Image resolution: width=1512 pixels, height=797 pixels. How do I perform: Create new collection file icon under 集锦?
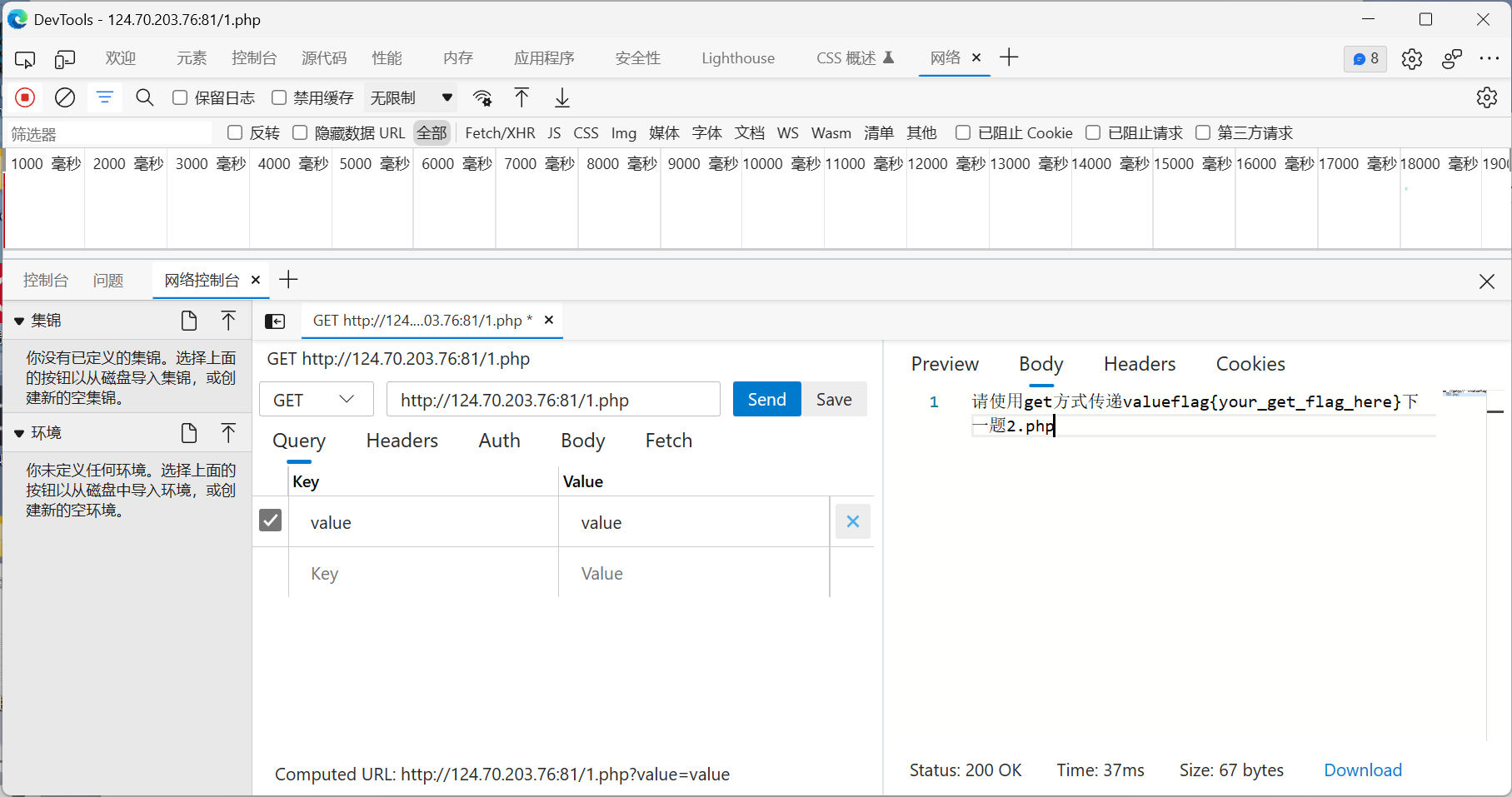pyautogui.click(x=189, y=321)
